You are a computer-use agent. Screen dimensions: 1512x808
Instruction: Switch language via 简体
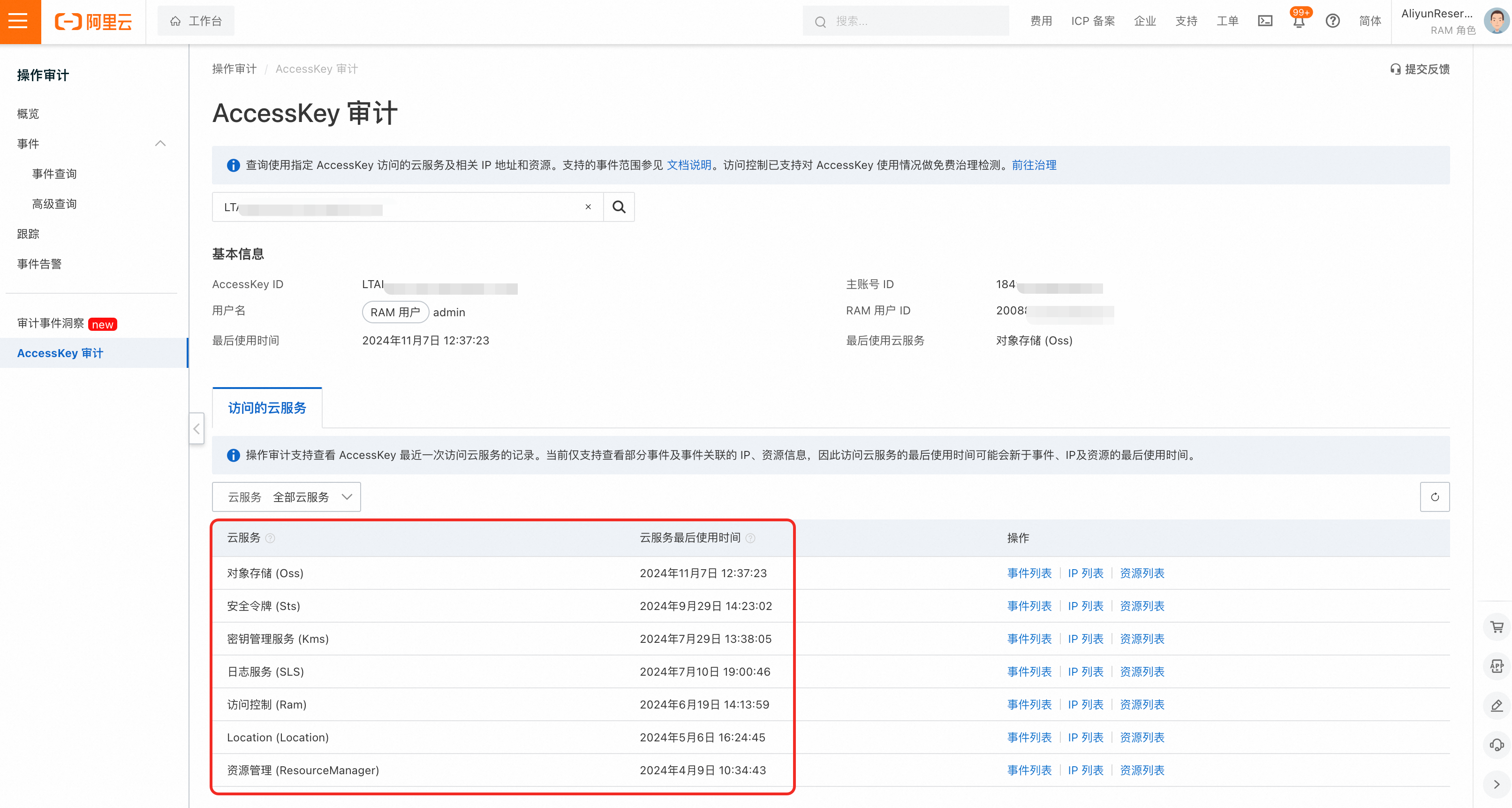[x=1370, y=21]
